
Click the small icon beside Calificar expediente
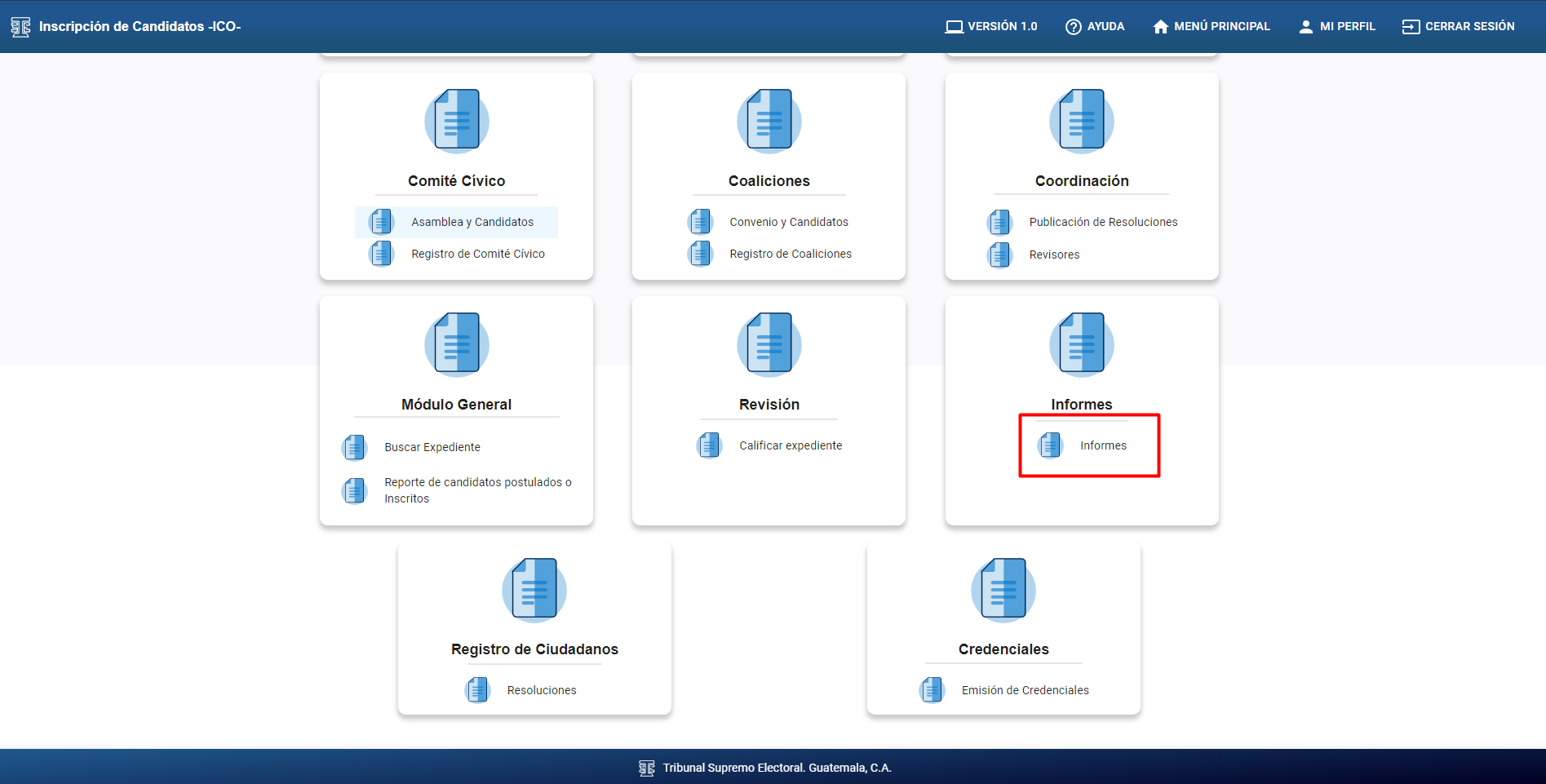tap(710, 445)
